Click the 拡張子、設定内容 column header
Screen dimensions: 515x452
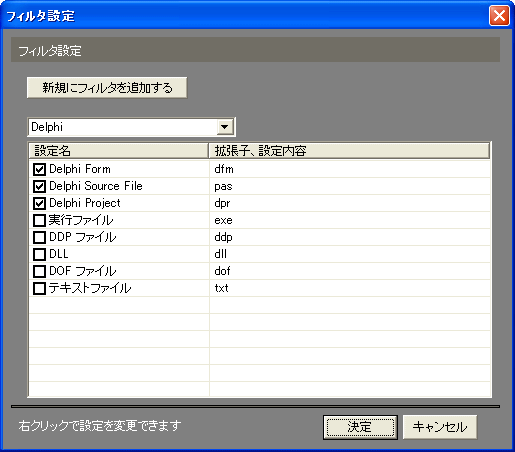click(349, 151)
